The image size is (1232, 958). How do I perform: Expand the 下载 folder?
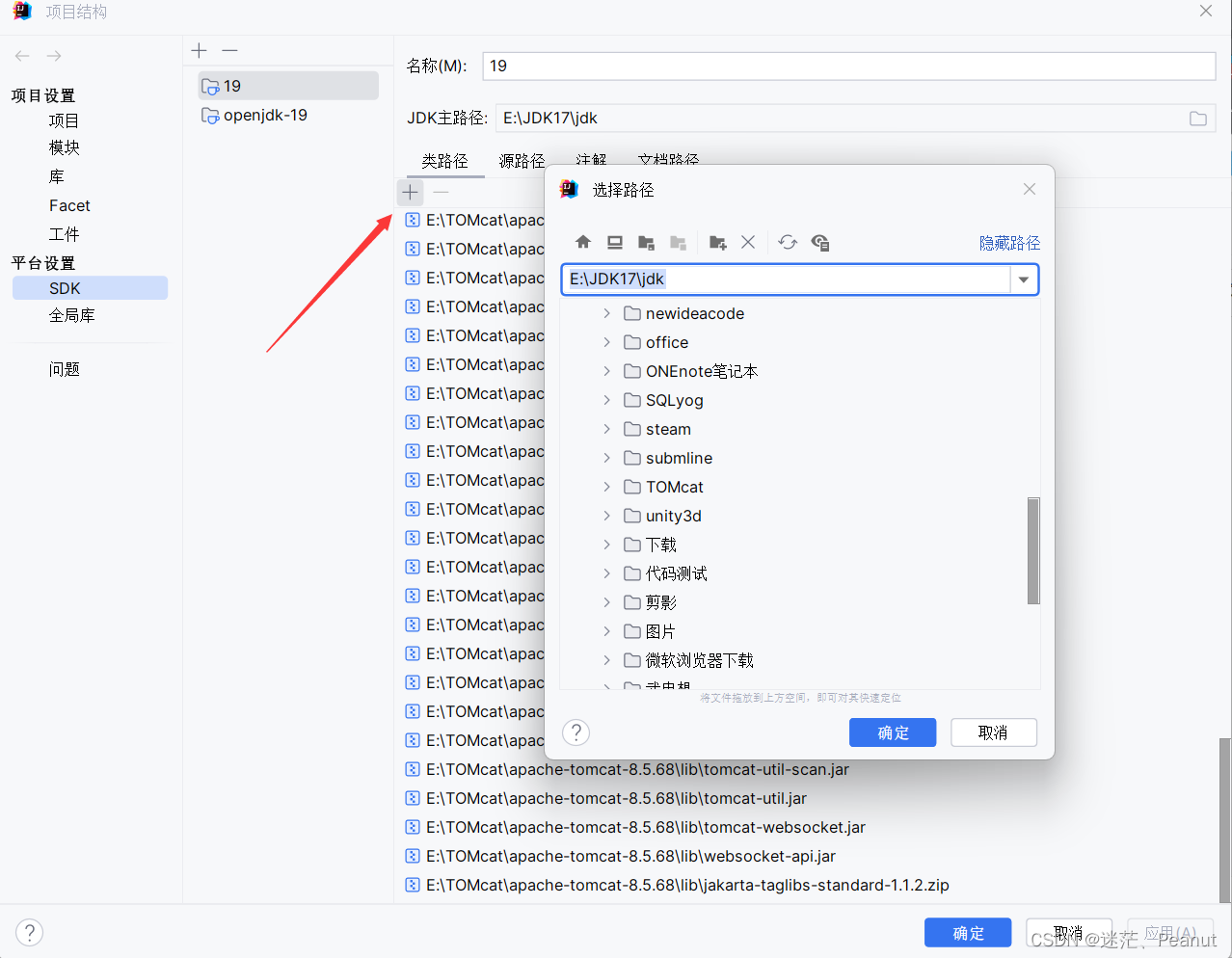point(606,545)
